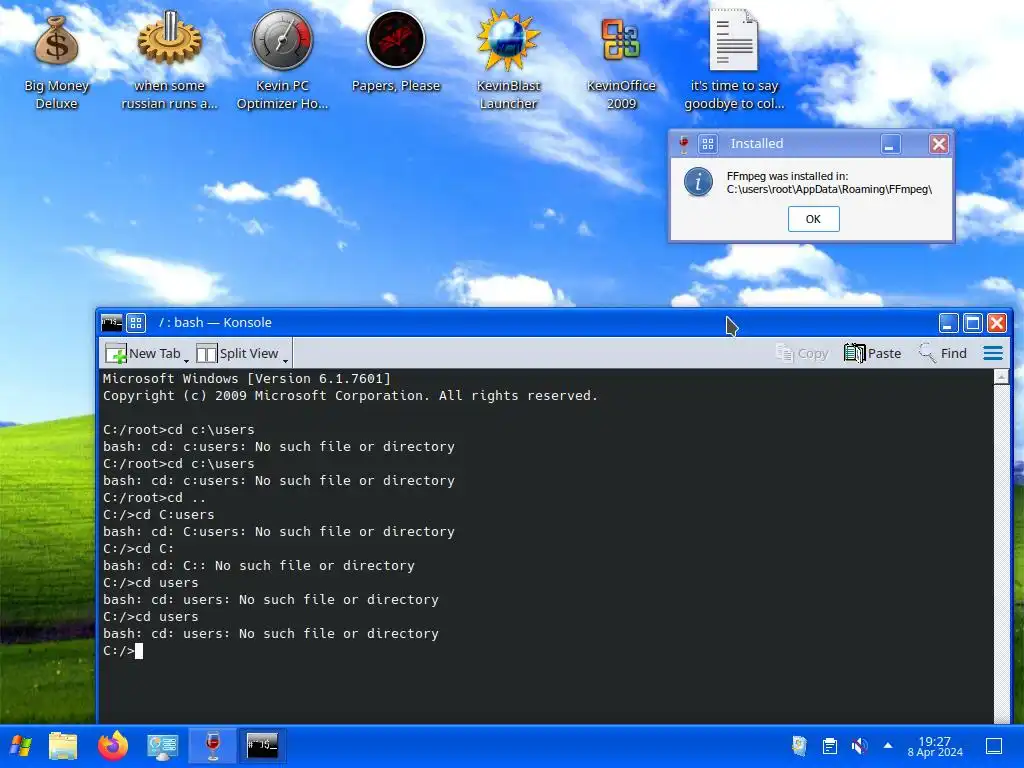The height and width of the screenshot is (768, 1024).
Task: Click the grid icon in the Installed dialog title bar
Action: tap(708, 144)
